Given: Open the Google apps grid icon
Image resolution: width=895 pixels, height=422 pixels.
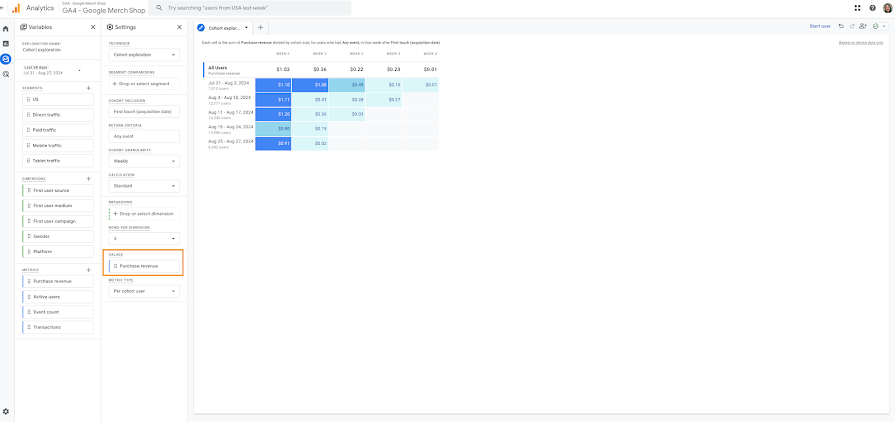Looking at the screenshot, I should coord(857,8).
